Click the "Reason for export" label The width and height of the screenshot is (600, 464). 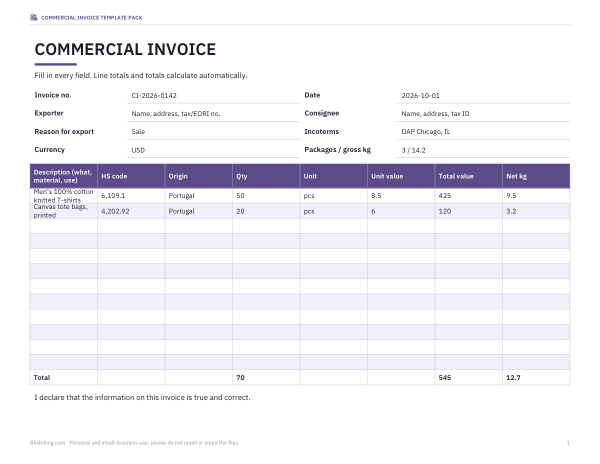[64, 132]
